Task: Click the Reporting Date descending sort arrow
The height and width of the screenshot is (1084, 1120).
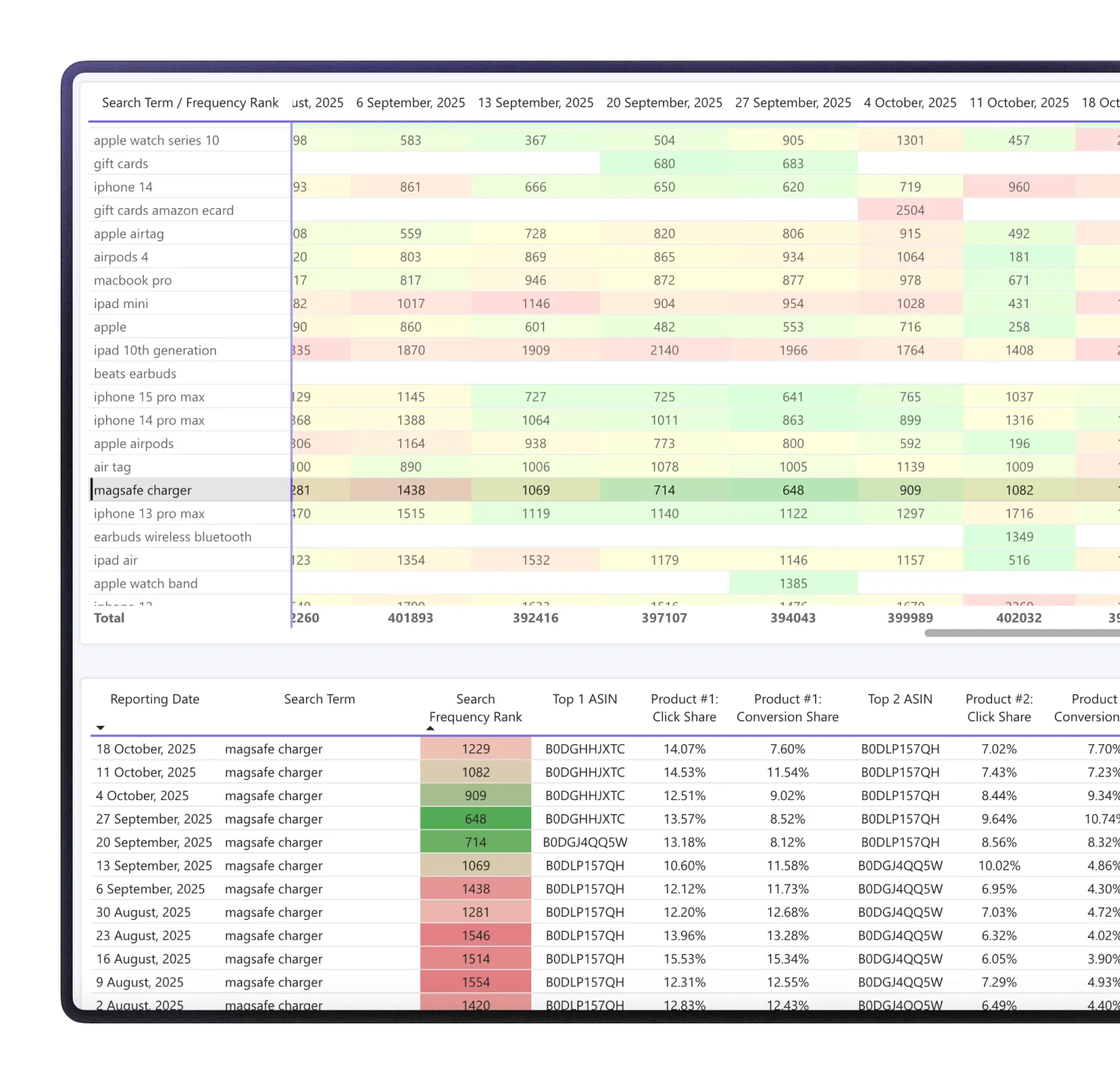Action: pos(100,728)
